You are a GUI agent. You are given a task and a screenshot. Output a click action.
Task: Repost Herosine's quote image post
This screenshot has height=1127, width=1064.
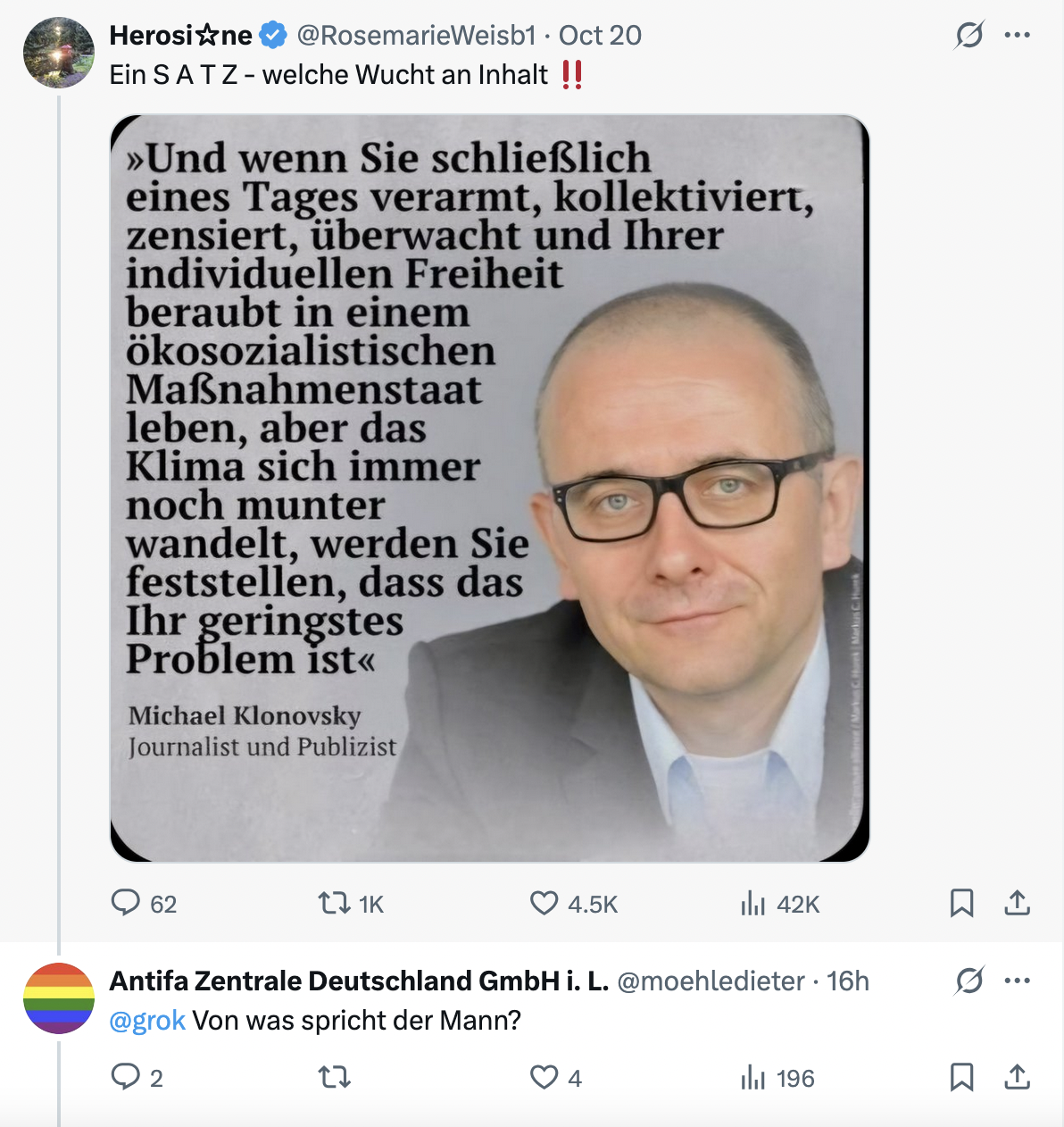click(335, 904)
